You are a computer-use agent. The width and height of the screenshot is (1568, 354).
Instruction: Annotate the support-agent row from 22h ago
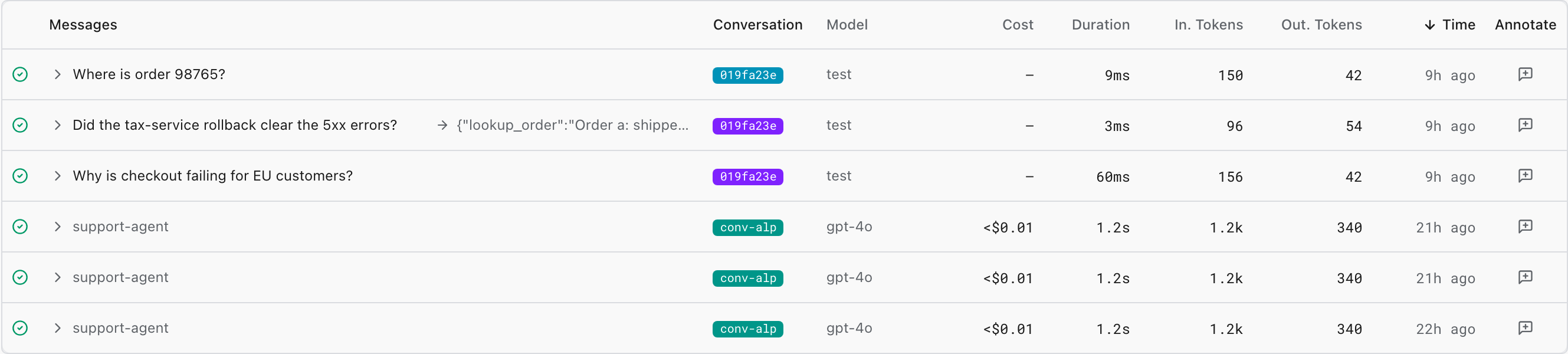[1525, 328]
